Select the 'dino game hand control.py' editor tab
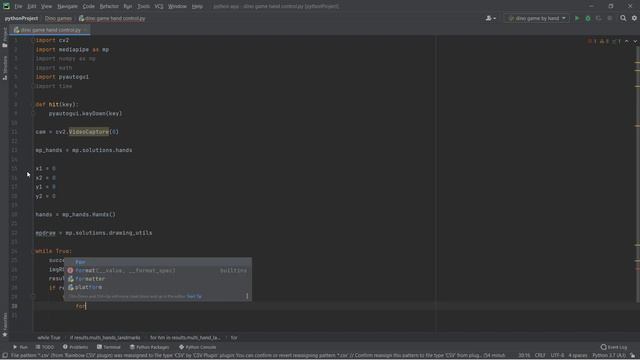This screenshot has height=360, width=640. click(50, 30)
